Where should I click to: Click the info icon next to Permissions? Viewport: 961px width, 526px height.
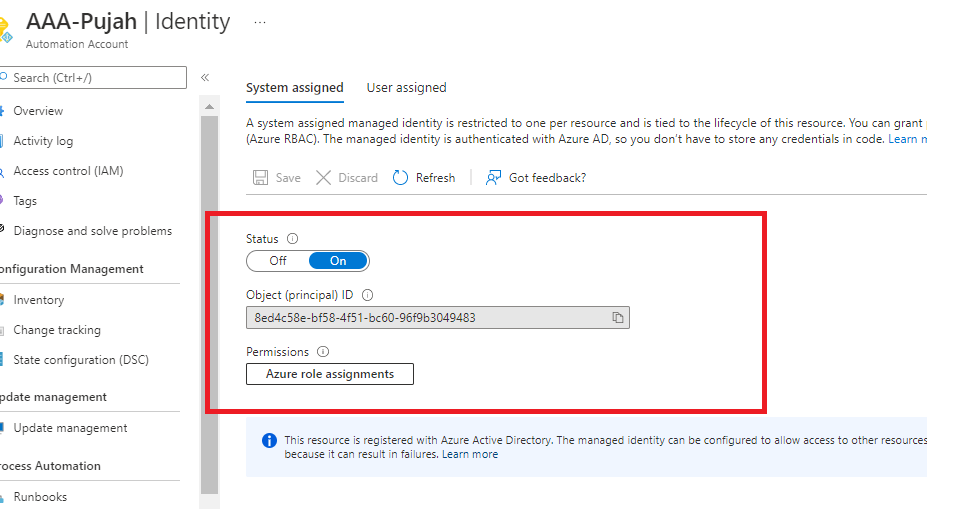323,352
